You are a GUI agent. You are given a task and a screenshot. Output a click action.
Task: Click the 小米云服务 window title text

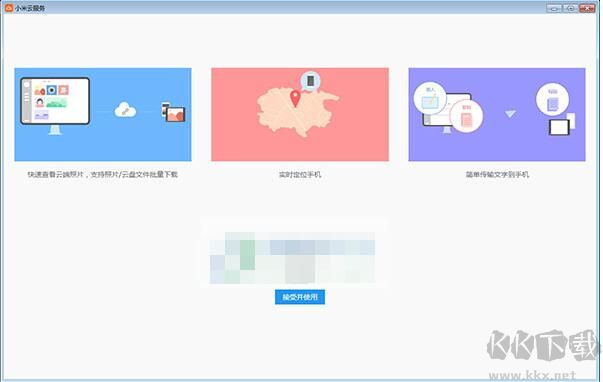[30, 8]
